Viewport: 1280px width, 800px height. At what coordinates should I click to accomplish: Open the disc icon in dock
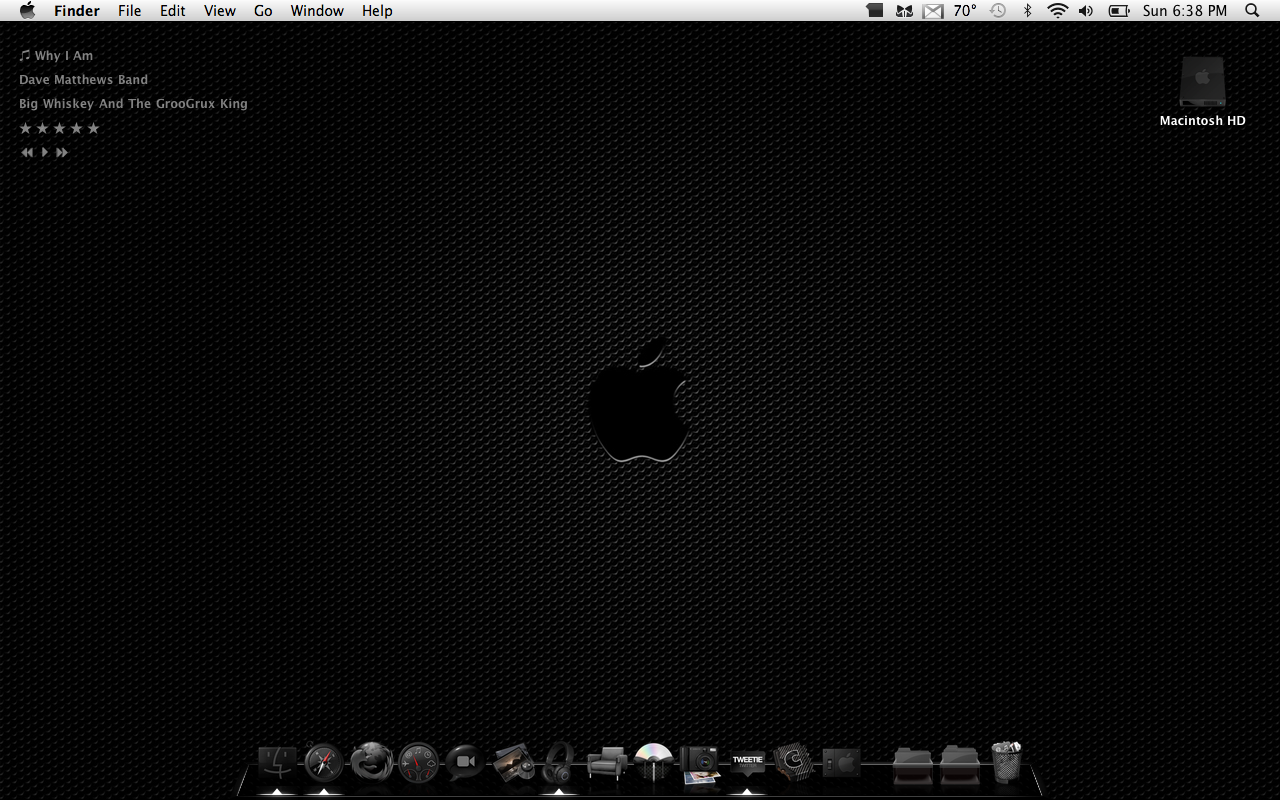[654, 763]
